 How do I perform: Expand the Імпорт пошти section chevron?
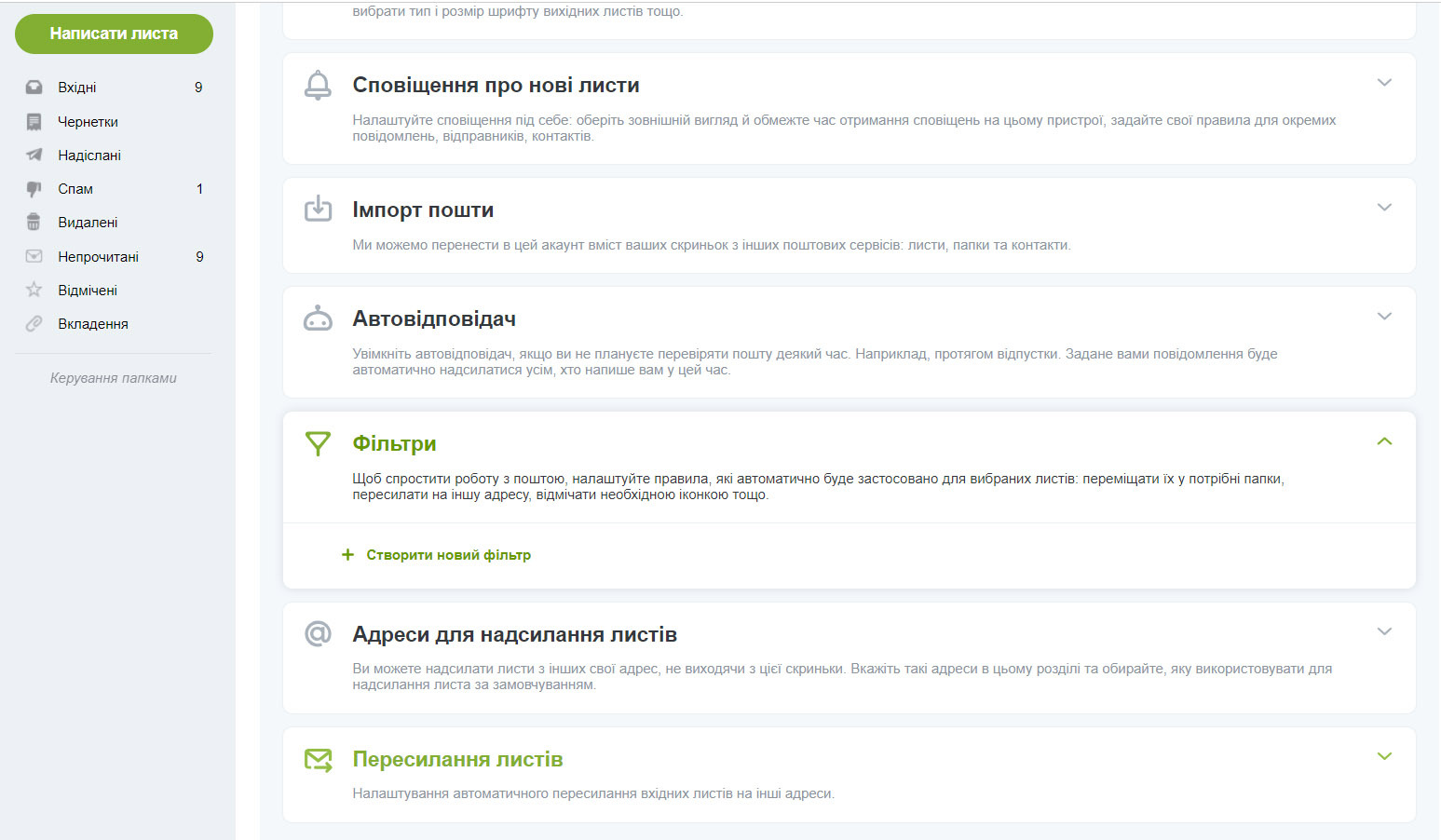[1384, 208]
